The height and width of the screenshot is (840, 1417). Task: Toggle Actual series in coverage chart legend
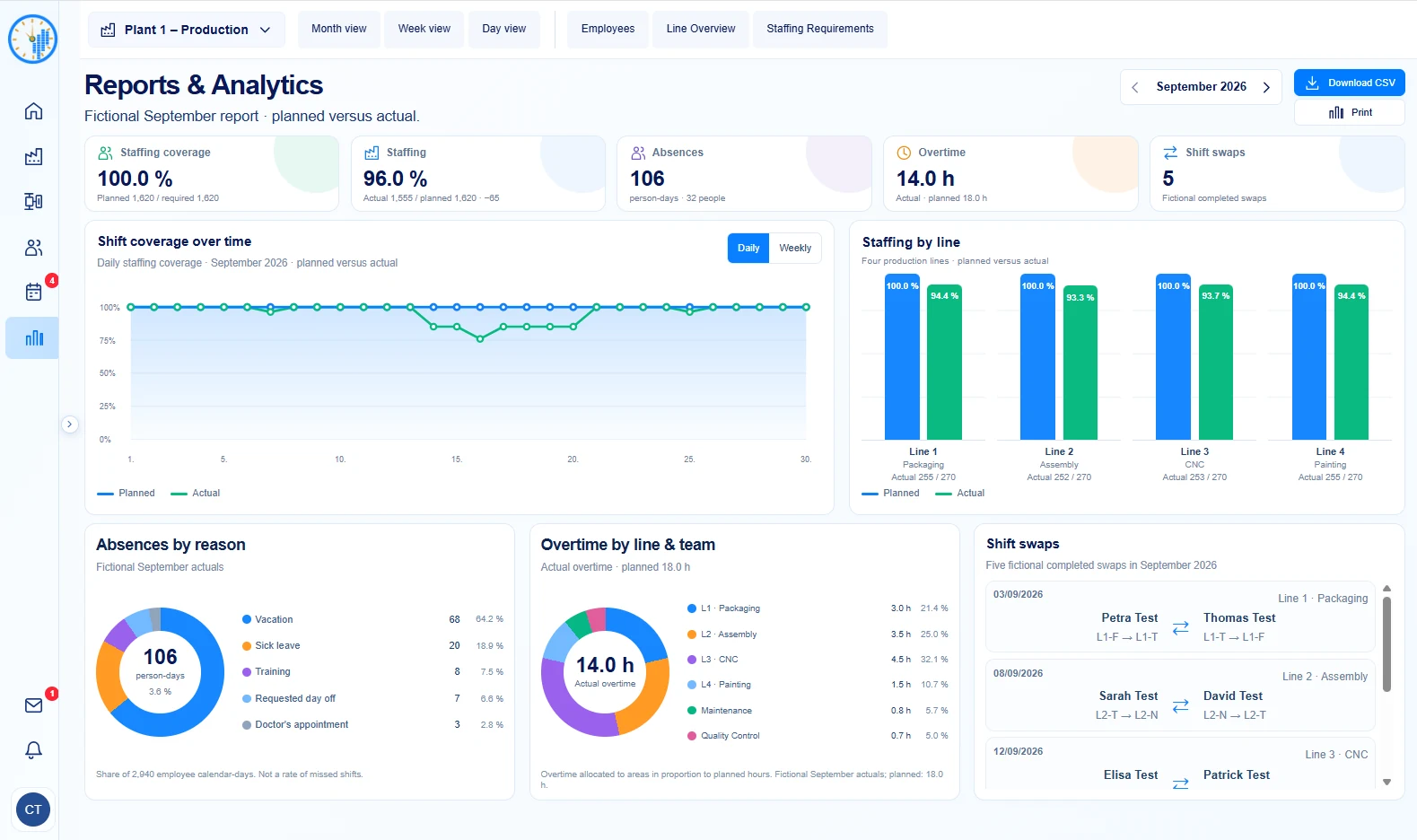196,493
